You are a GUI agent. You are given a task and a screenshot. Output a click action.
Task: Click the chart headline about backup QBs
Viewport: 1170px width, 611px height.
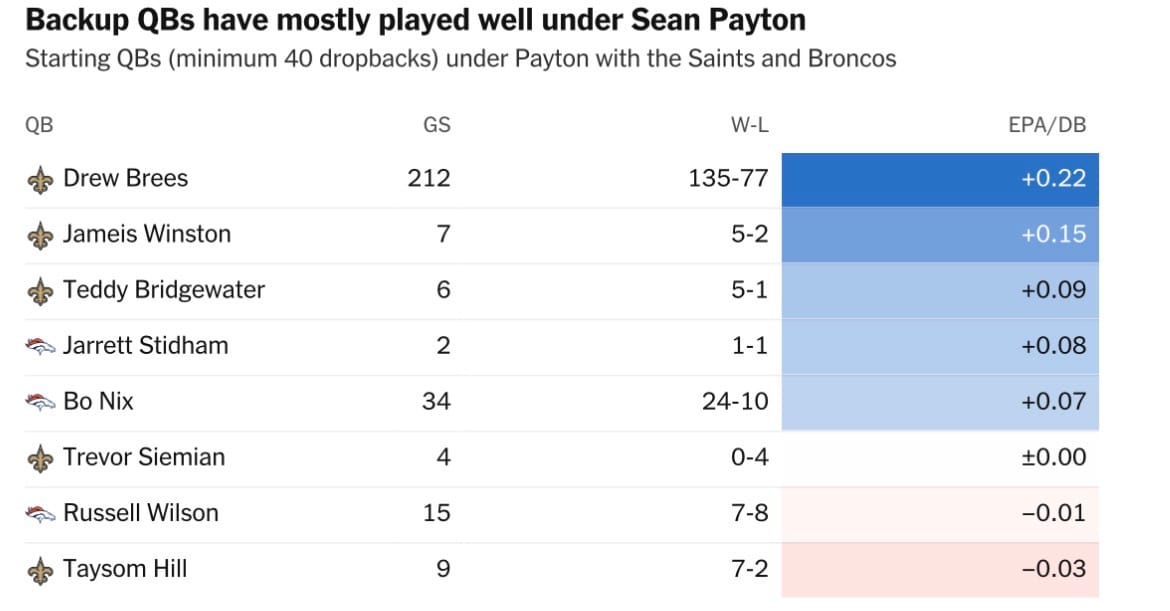[x=415, y=20]
